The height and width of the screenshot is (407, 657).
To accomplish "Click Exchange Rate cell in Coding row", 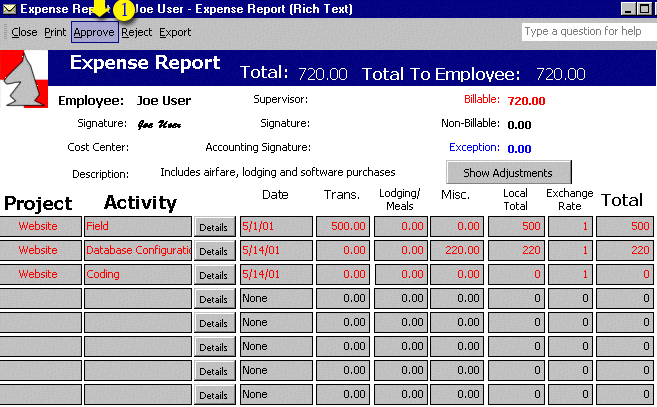I will pos(570,274).
